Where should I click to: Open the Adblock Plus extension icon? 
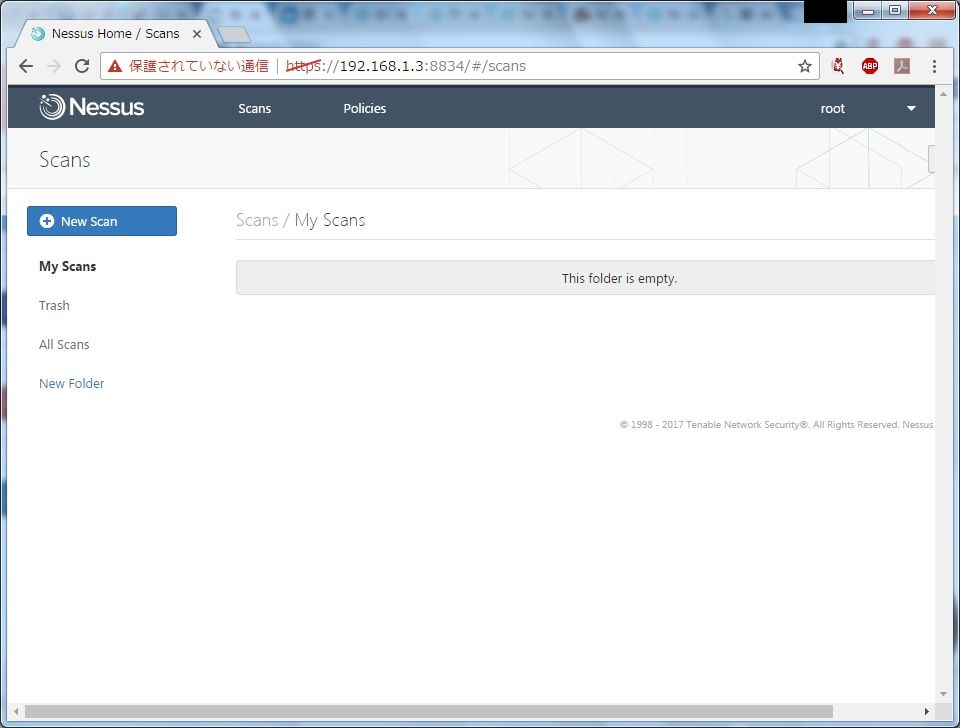869,66
